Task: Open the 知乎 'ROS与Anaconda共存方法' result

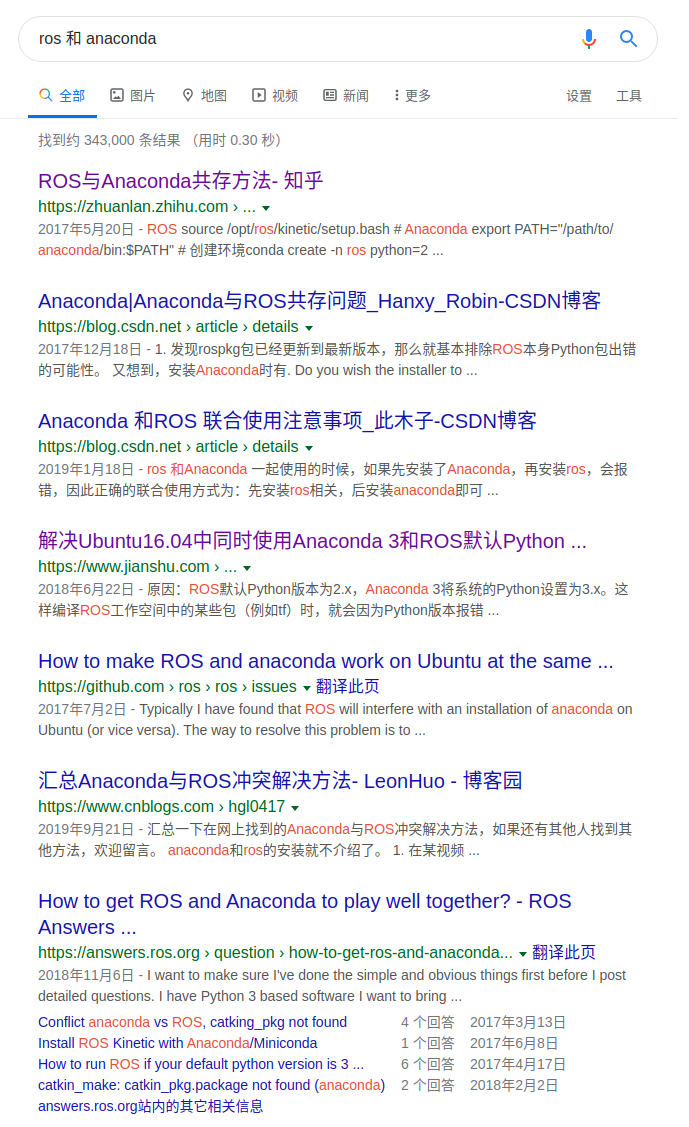Action: 181,180
